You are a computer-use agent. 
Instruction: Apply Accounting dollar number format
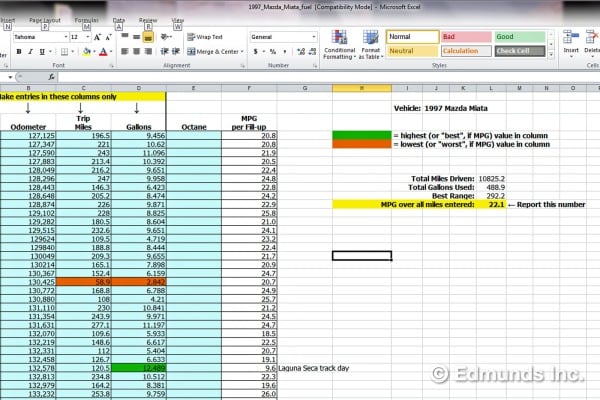tap(256, 51)
